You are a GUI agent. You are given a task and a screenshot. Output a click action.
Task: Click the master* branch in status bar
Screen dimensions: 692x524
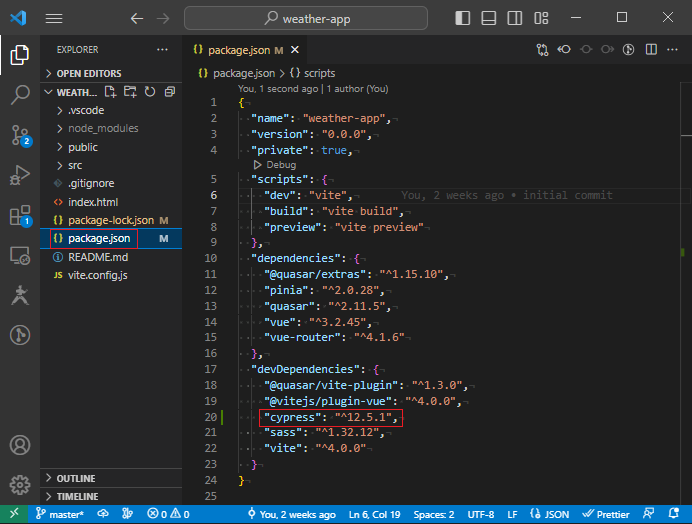60,514
